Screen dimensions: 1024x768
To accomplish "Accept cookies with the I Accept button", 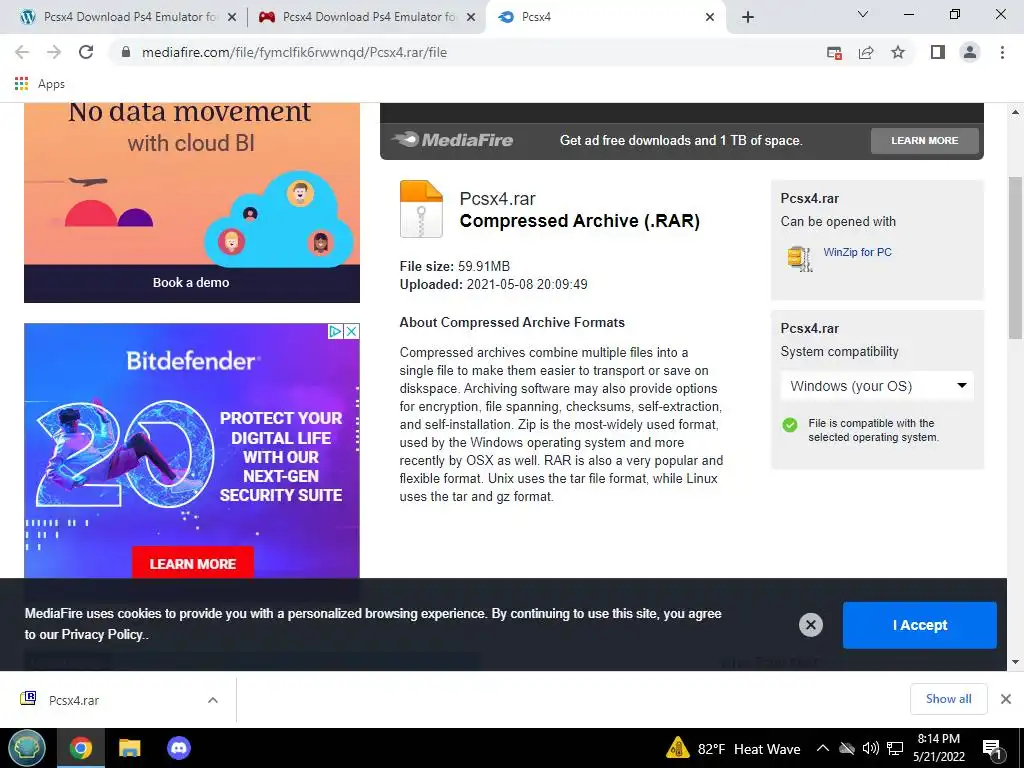I will 920,625.
